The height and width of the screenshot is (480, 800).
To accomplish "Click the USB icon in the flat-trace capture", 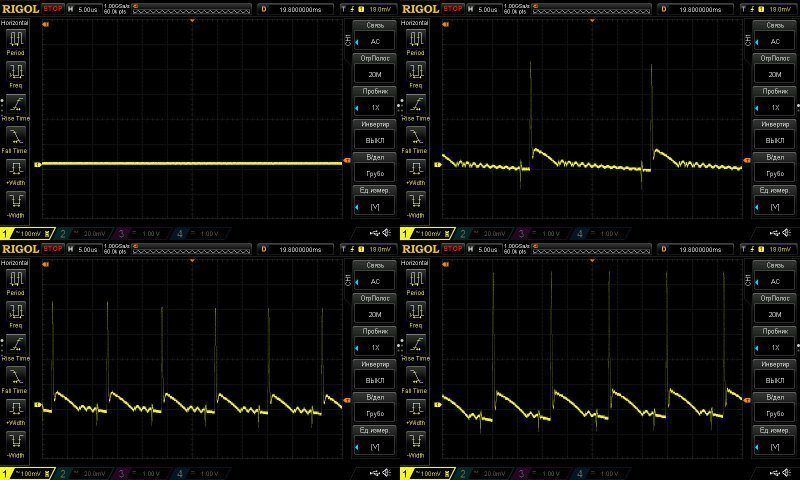I will (374, 233).
